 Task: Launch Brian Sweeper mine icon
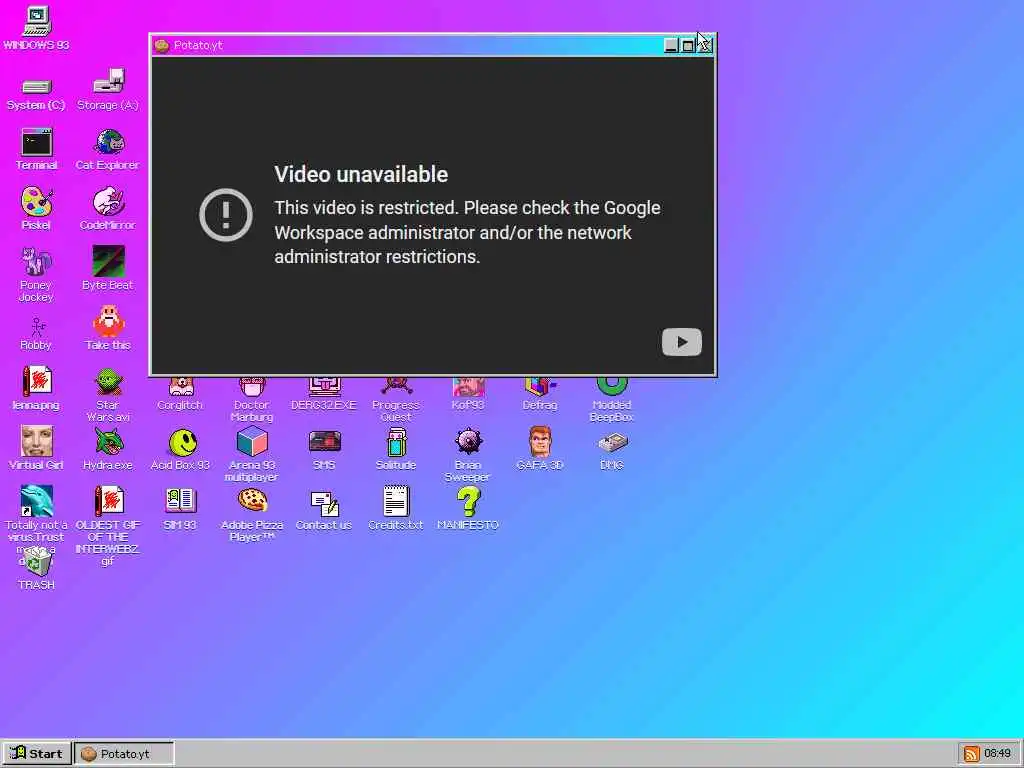[x=468, y=441]
